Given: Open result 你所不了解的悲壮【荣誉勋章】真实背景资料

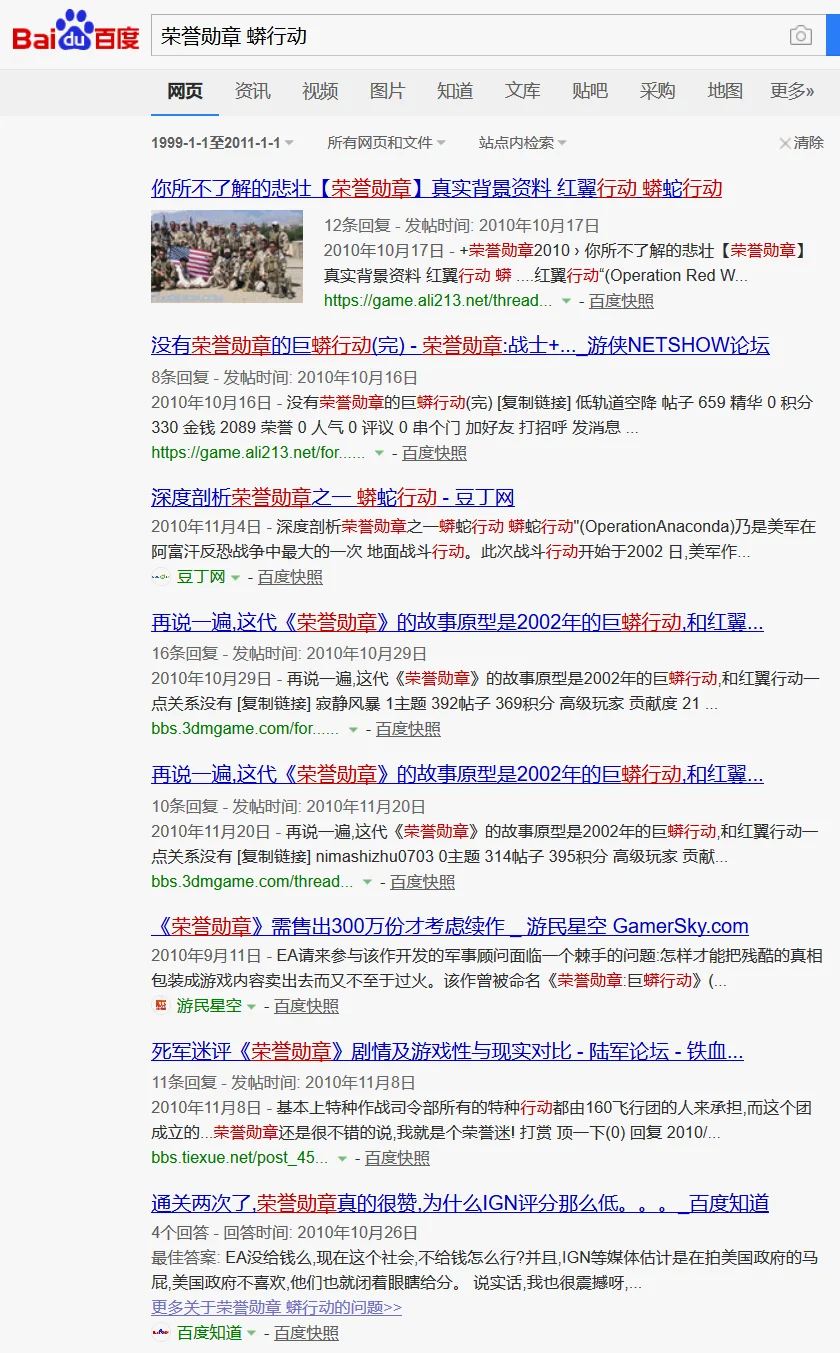Looking at the screenshot, I should click(436, 188).
